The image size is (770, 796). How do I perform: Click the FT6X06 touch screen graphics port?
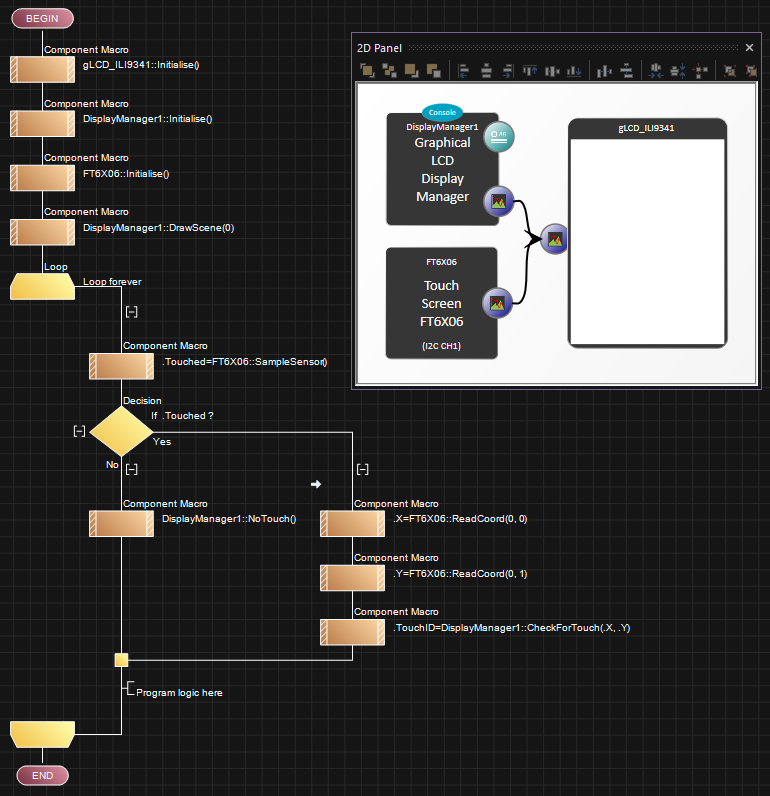pyautogui.click(x=498, y=303)
